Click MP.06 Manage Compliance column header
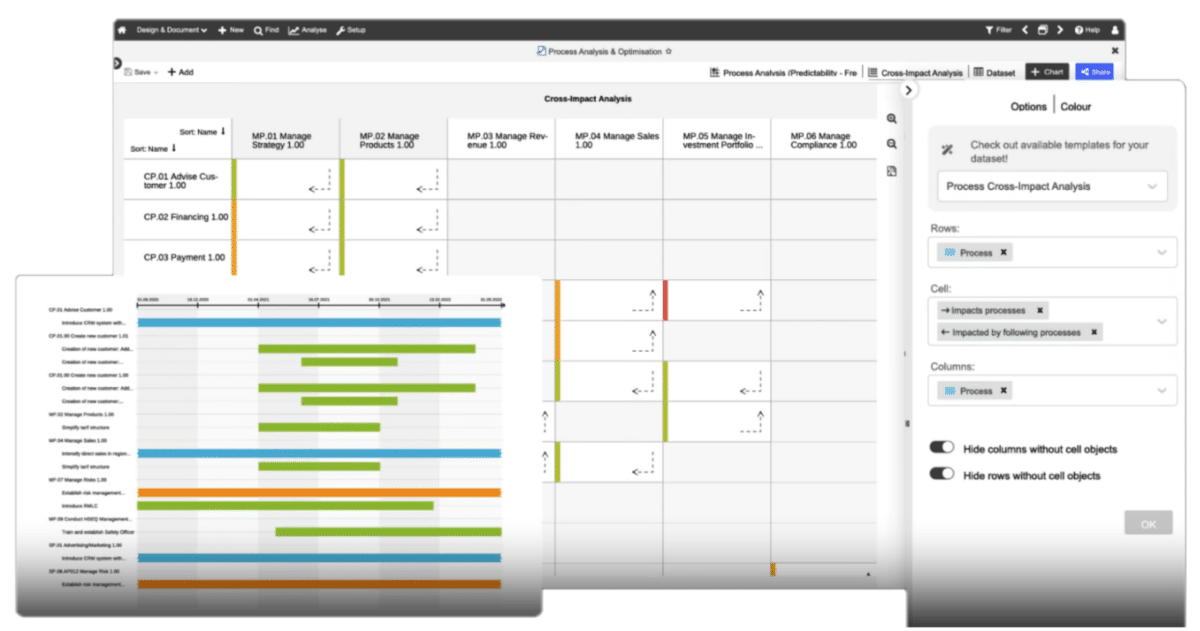Viewport: 1200px width, 631px height. [x=824, y=140]
